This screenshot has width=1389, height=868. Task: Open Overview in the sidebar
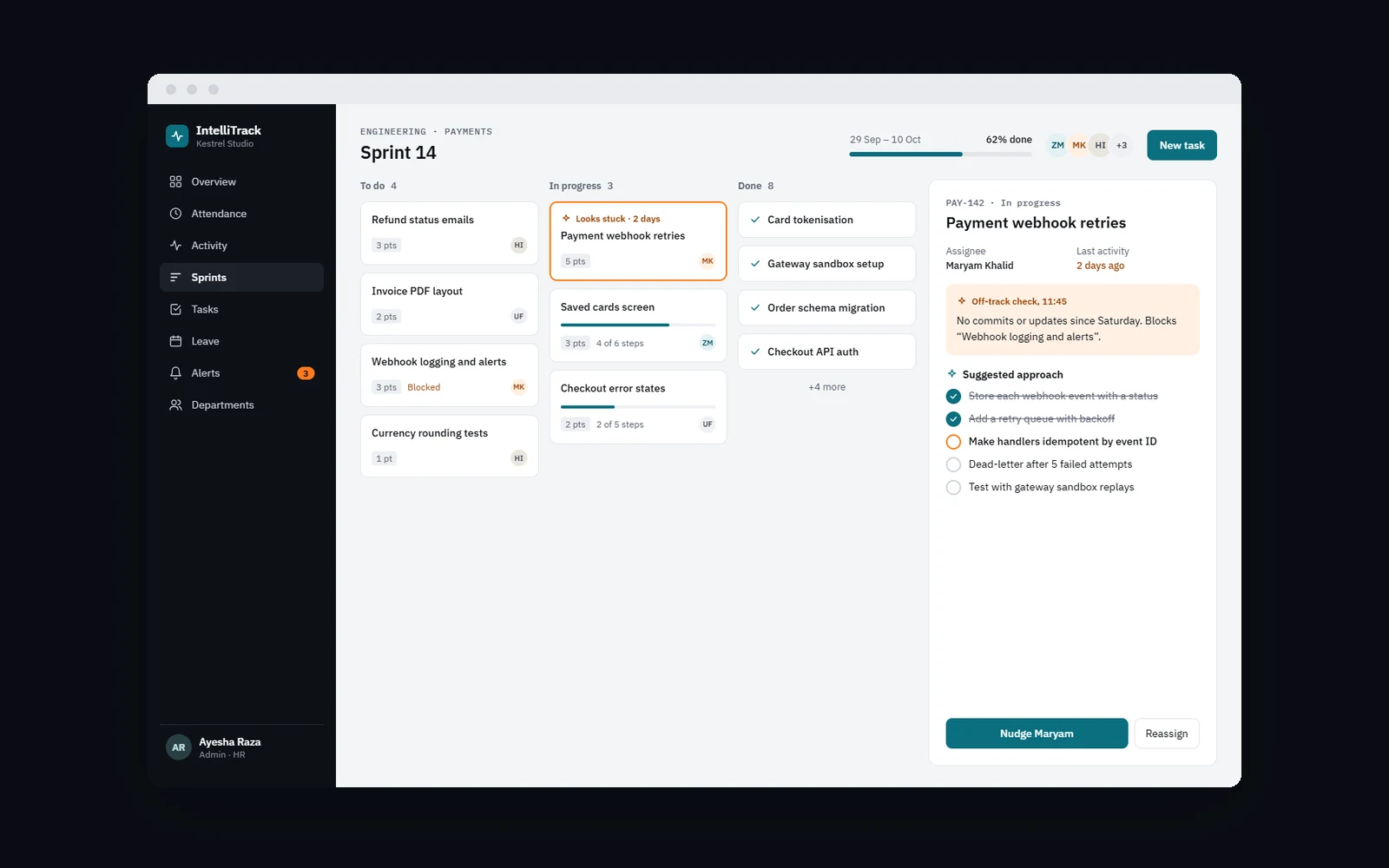click(241, 181)
